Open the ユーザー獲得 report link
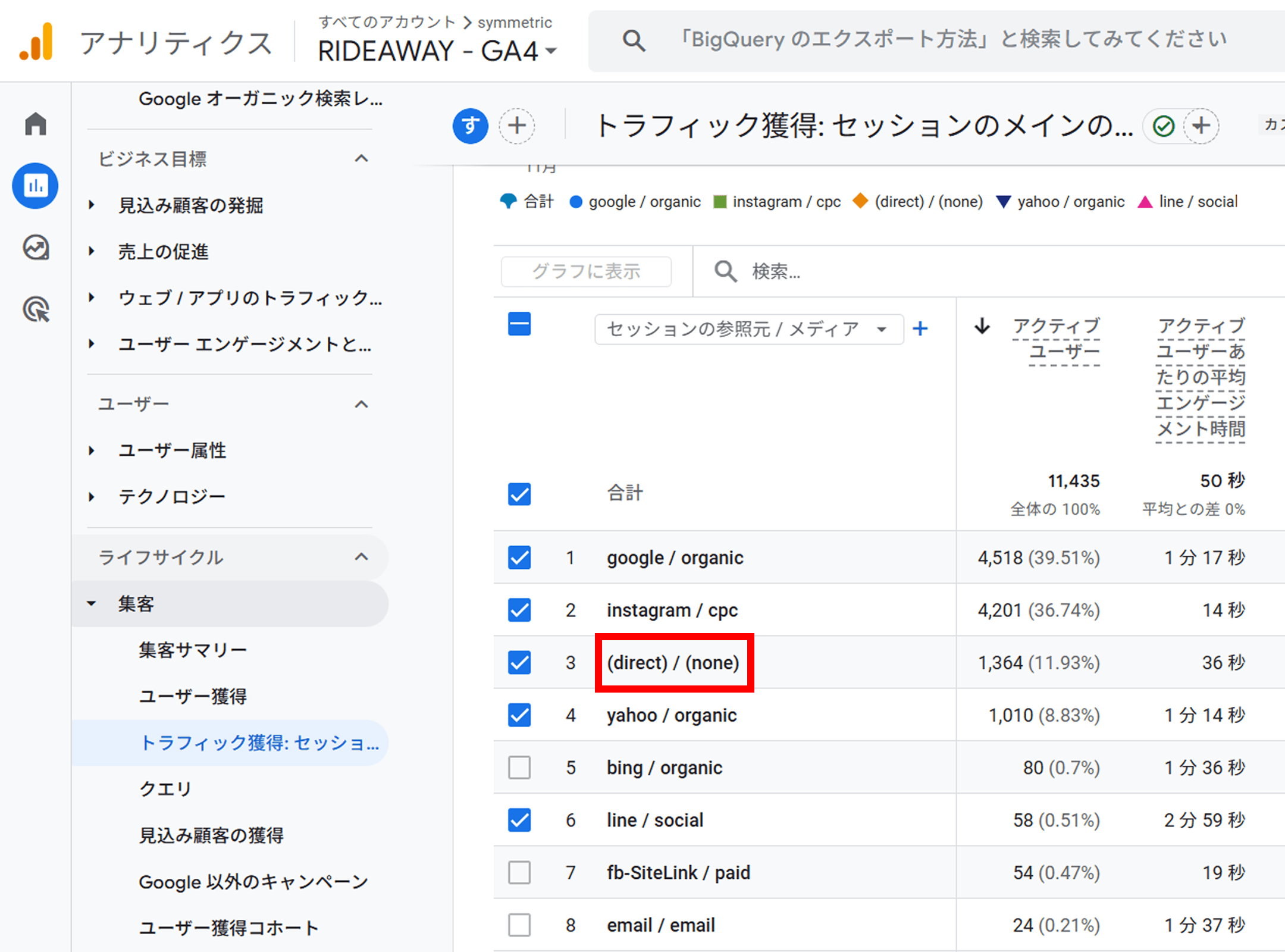This screenshot has height=952, width=1285. click(192, 696)
